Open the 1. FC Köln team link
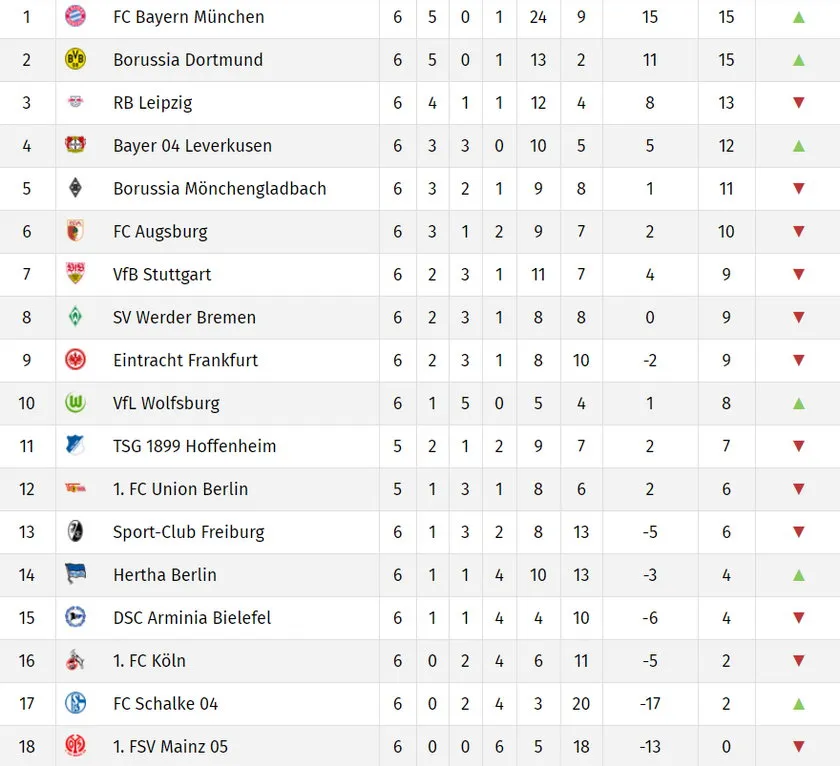Image resolution: width=840 pixels, height=766 pixels. point(149,661)
